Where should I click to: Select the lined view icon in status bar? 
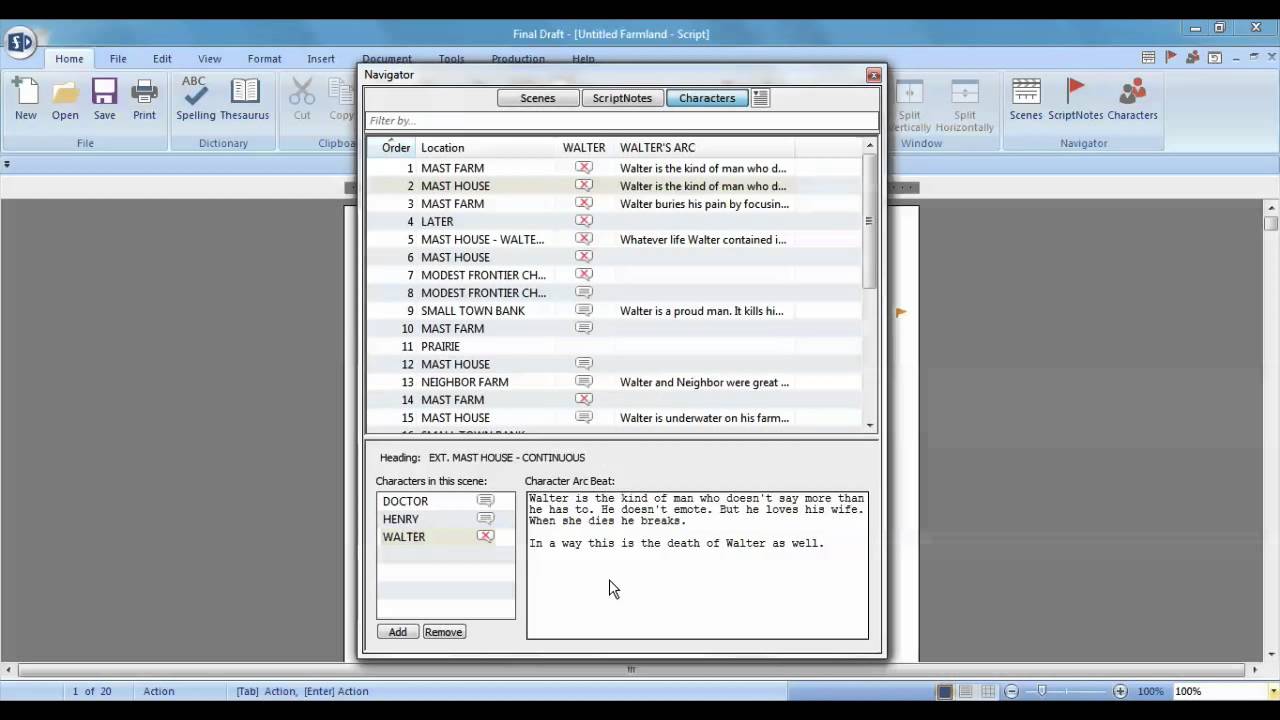(966, 691)
